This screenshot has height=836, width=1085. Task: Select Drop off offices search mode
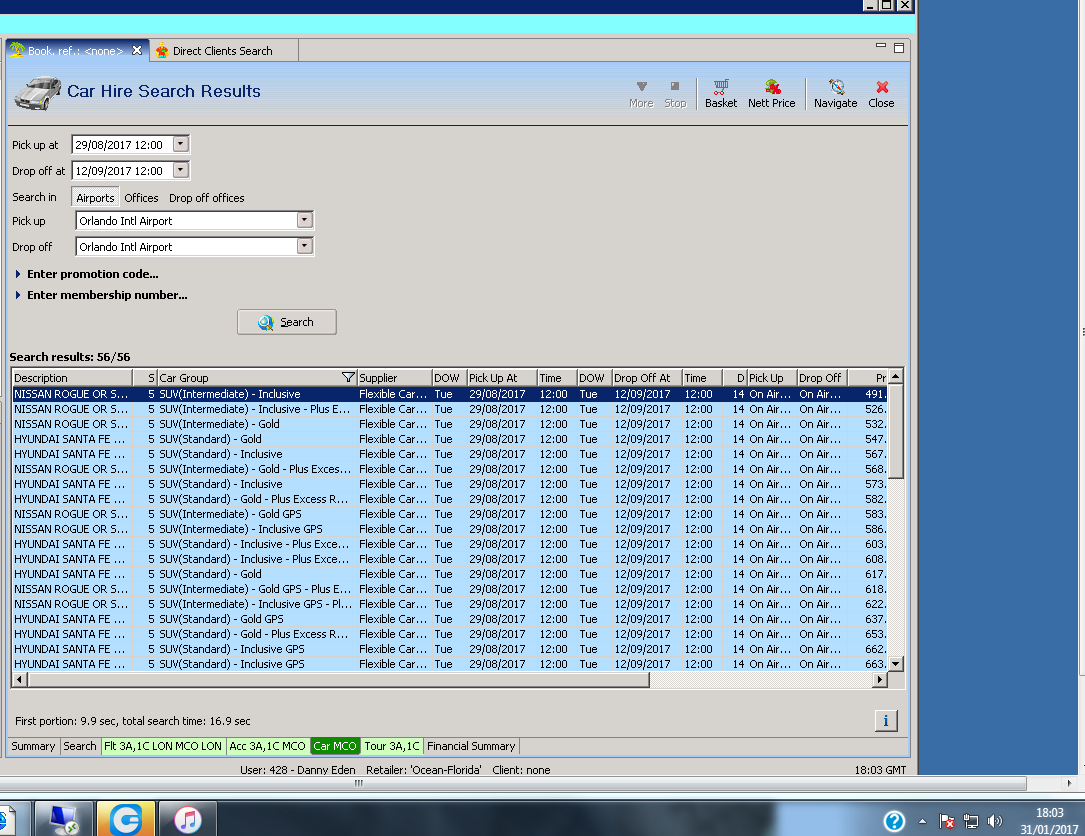(206, 198)
